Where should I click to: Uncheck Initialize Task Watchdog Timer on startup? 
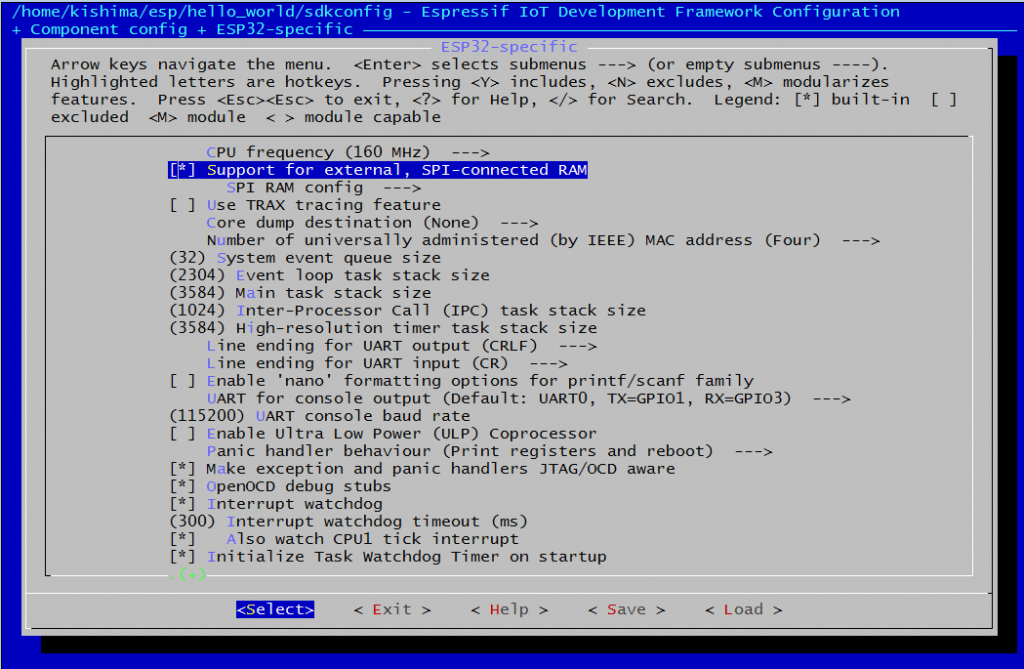(183, 557)
